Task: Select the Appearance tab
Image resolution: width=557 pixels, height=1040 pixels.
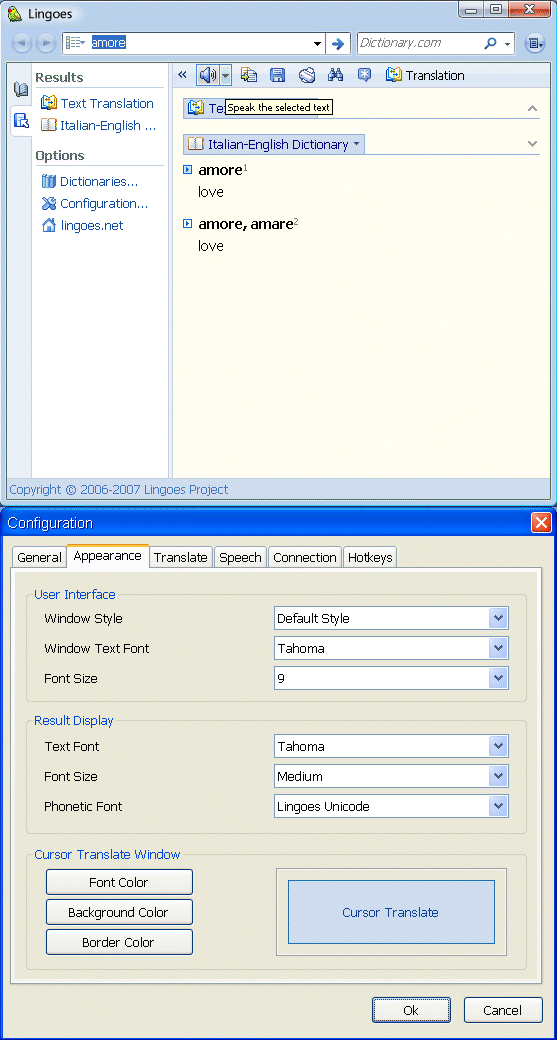Action: [x=107, y=555]
